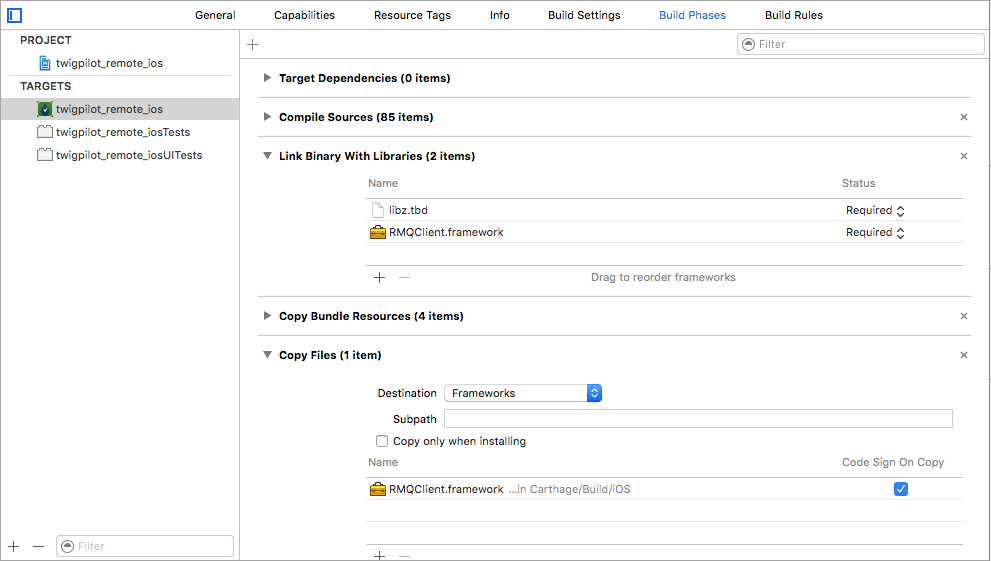The image size is (991, 561).
Task: Collapse the Link Binary With Libraries section
Action: 267,155
